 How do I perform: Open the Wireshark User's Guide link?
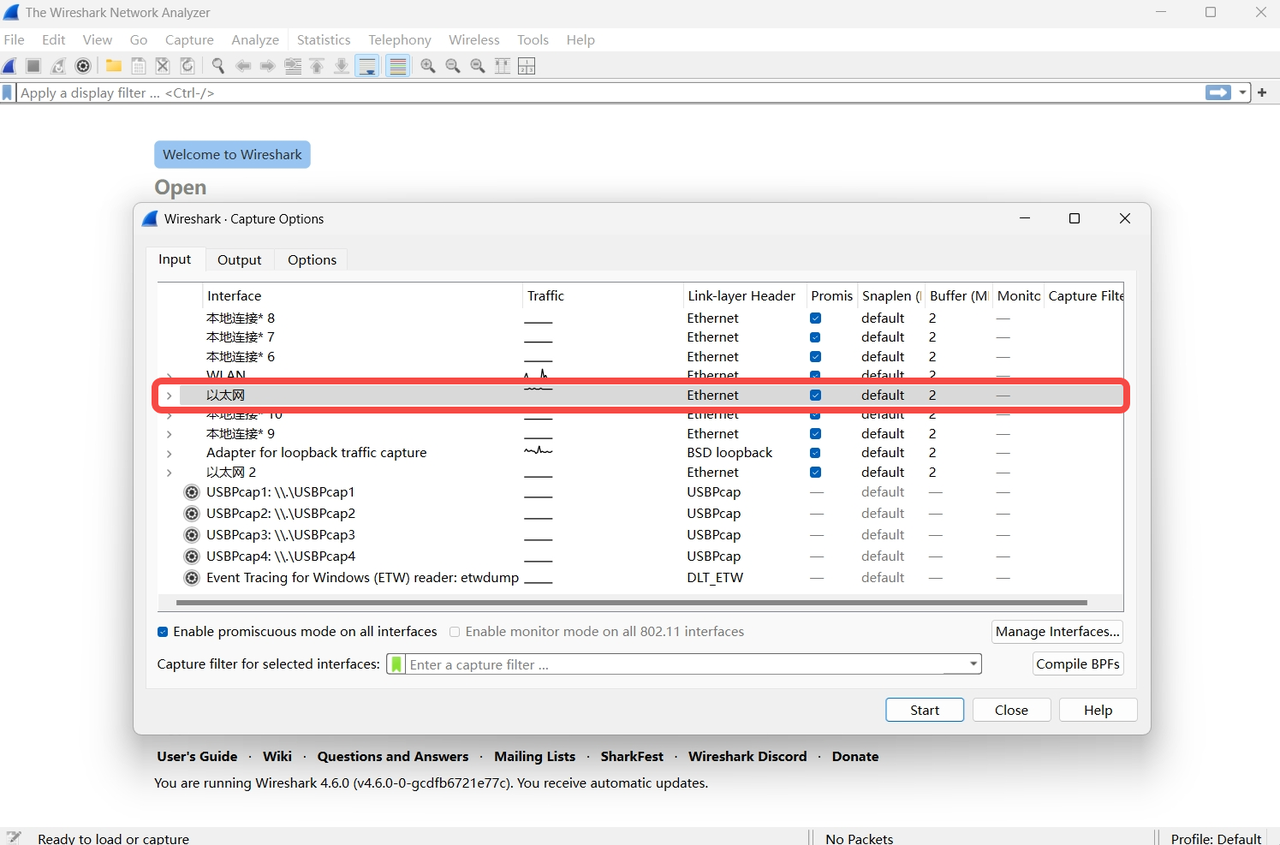click(197, 756)
